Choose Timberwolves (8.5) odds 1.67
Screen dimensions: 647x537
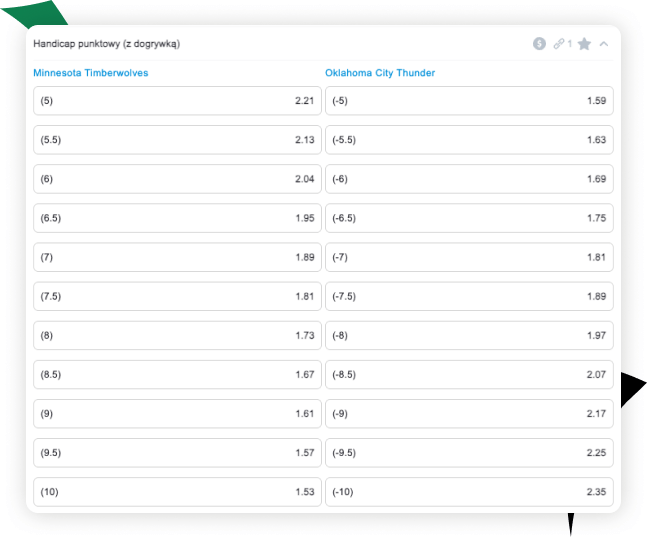coord(177,374)
